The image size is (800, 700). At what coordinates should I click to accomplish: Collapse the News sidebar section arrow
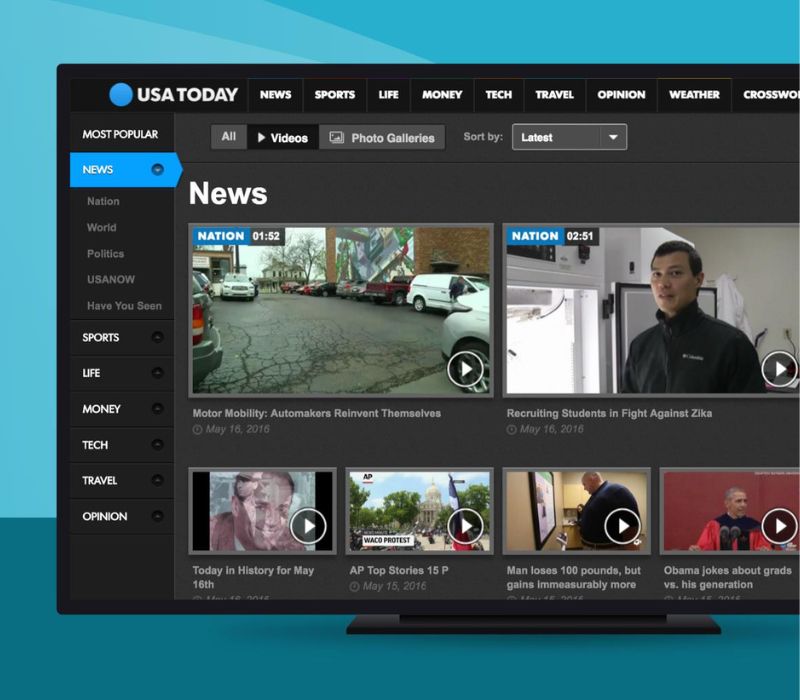point(158,169)
